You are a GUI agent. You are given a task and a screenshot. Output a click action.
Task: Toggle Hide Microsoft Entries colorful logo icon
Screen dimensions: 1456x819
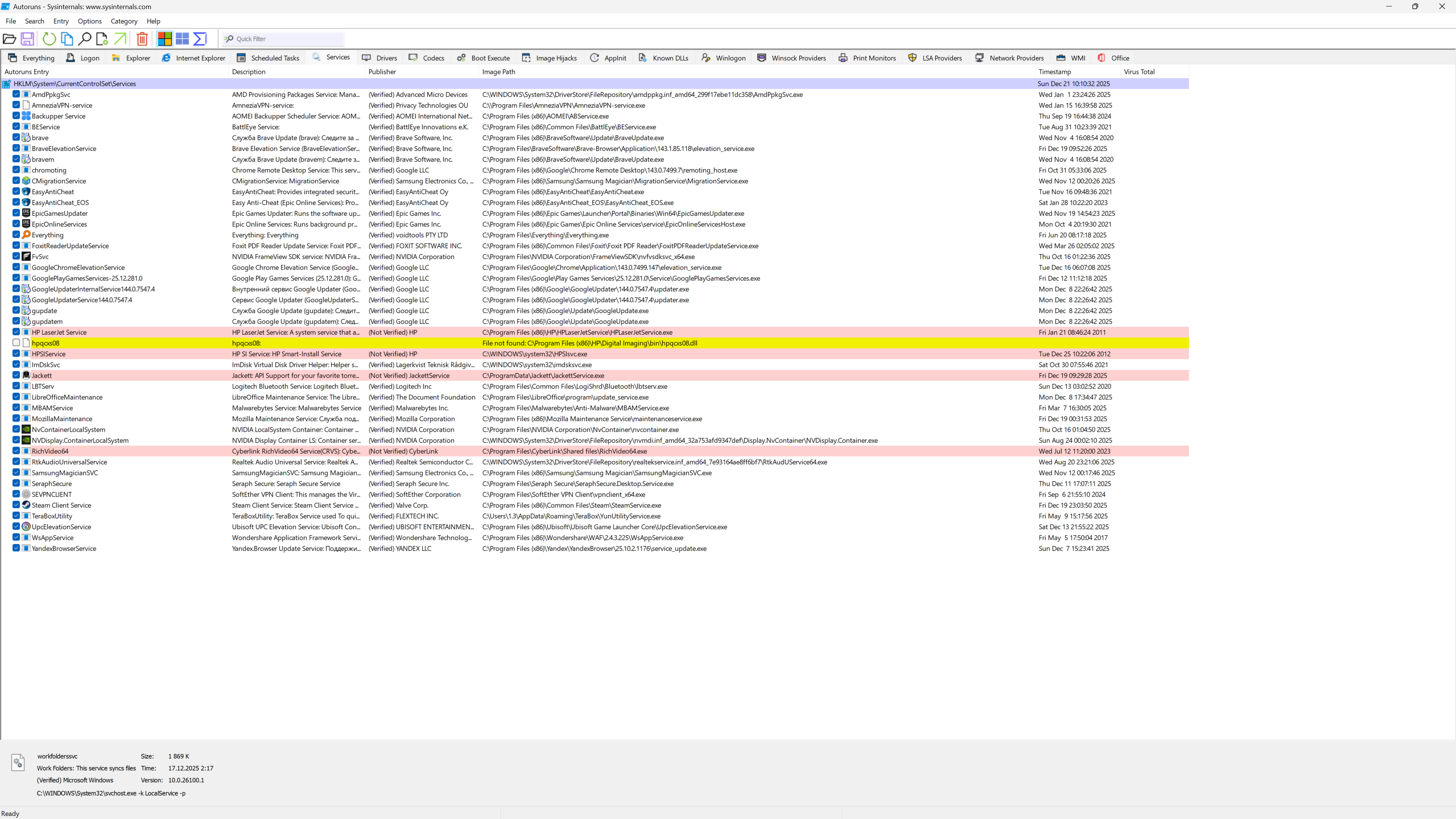(x=165, y=38)
